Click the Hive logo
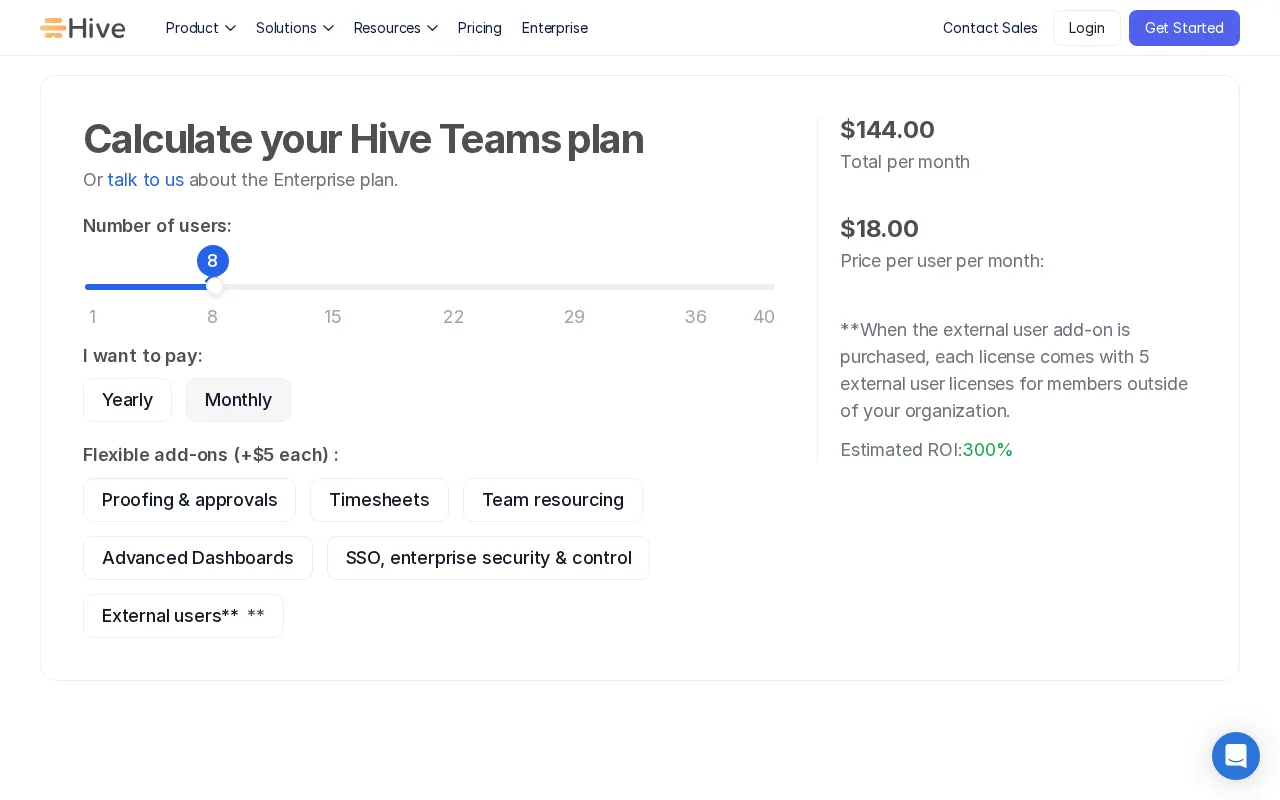 click(x=83, y=28)
